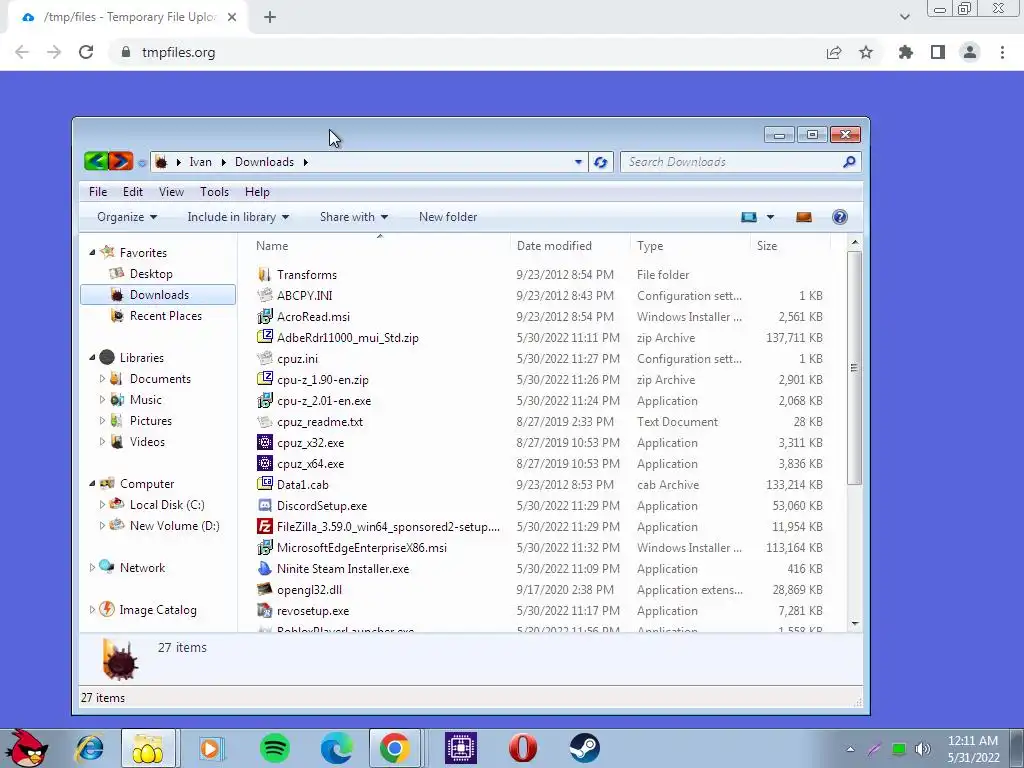
Task: Click the taskbar clock showing 12:11 AM
Action: point(973,749)
